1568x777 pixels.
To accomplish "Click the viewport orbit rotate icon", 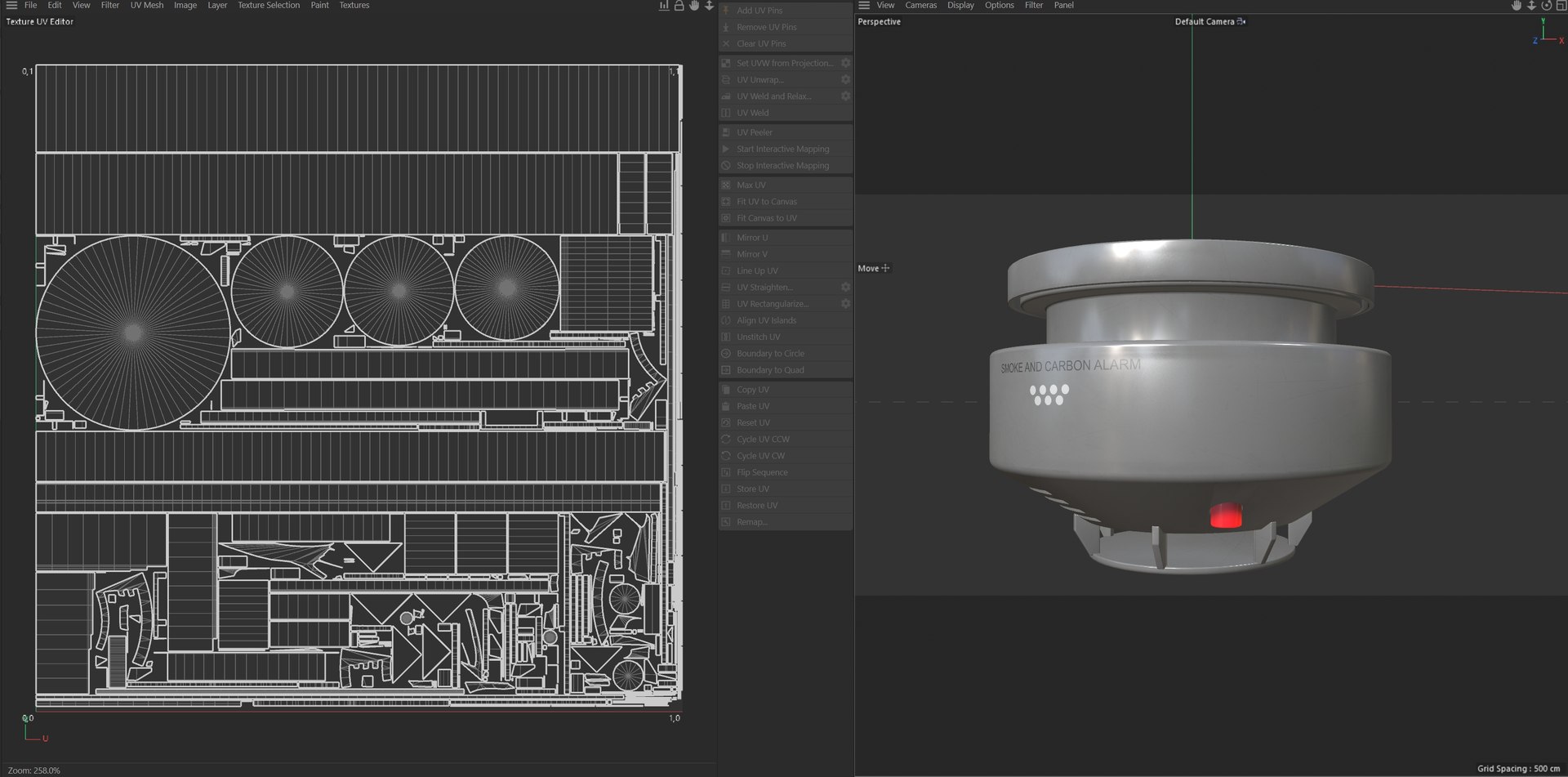I will 1546,6.
